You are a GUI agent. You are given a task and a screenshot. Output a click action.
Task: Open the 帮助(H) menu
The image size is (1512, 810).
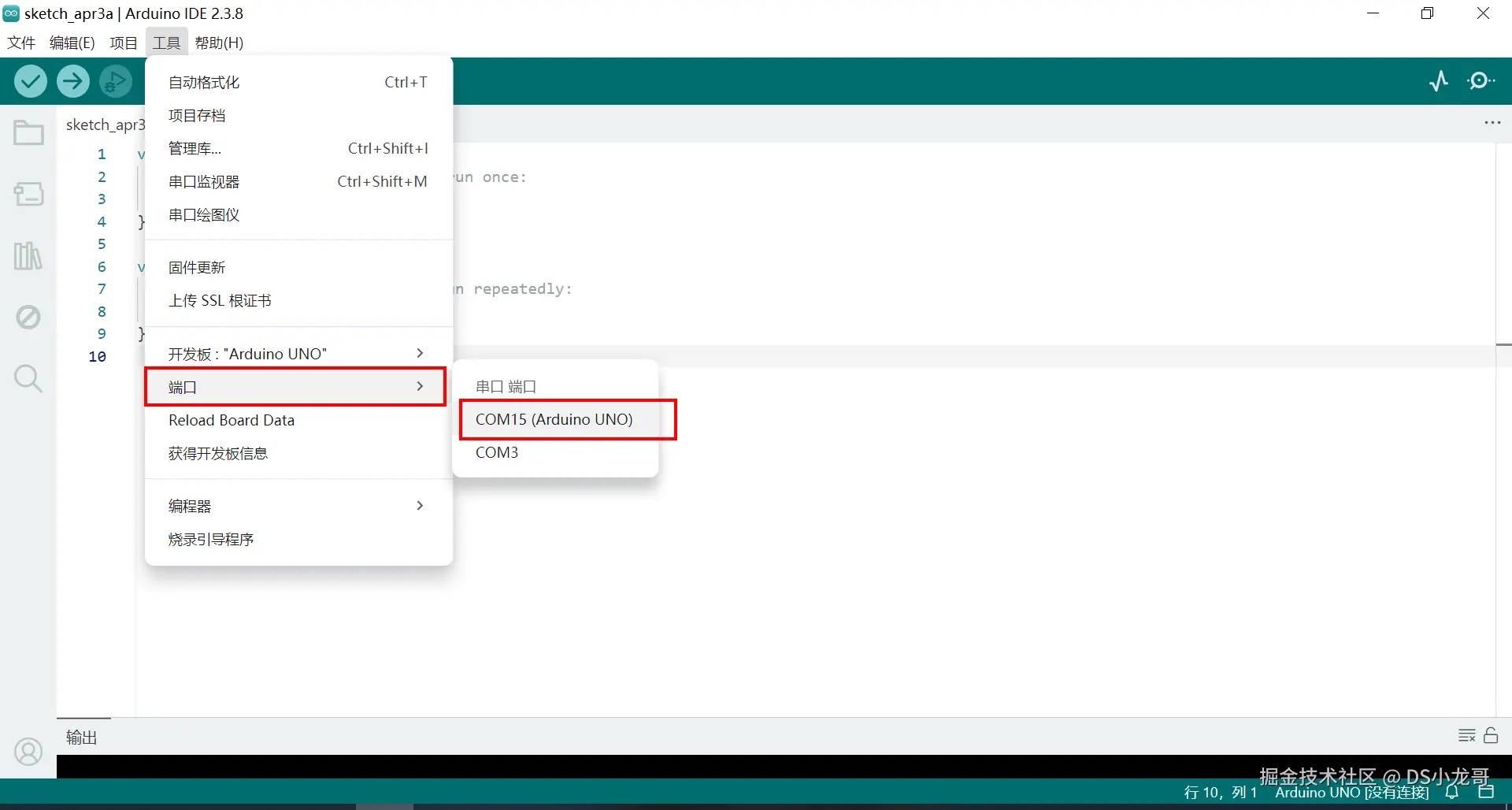pos(220,43)
